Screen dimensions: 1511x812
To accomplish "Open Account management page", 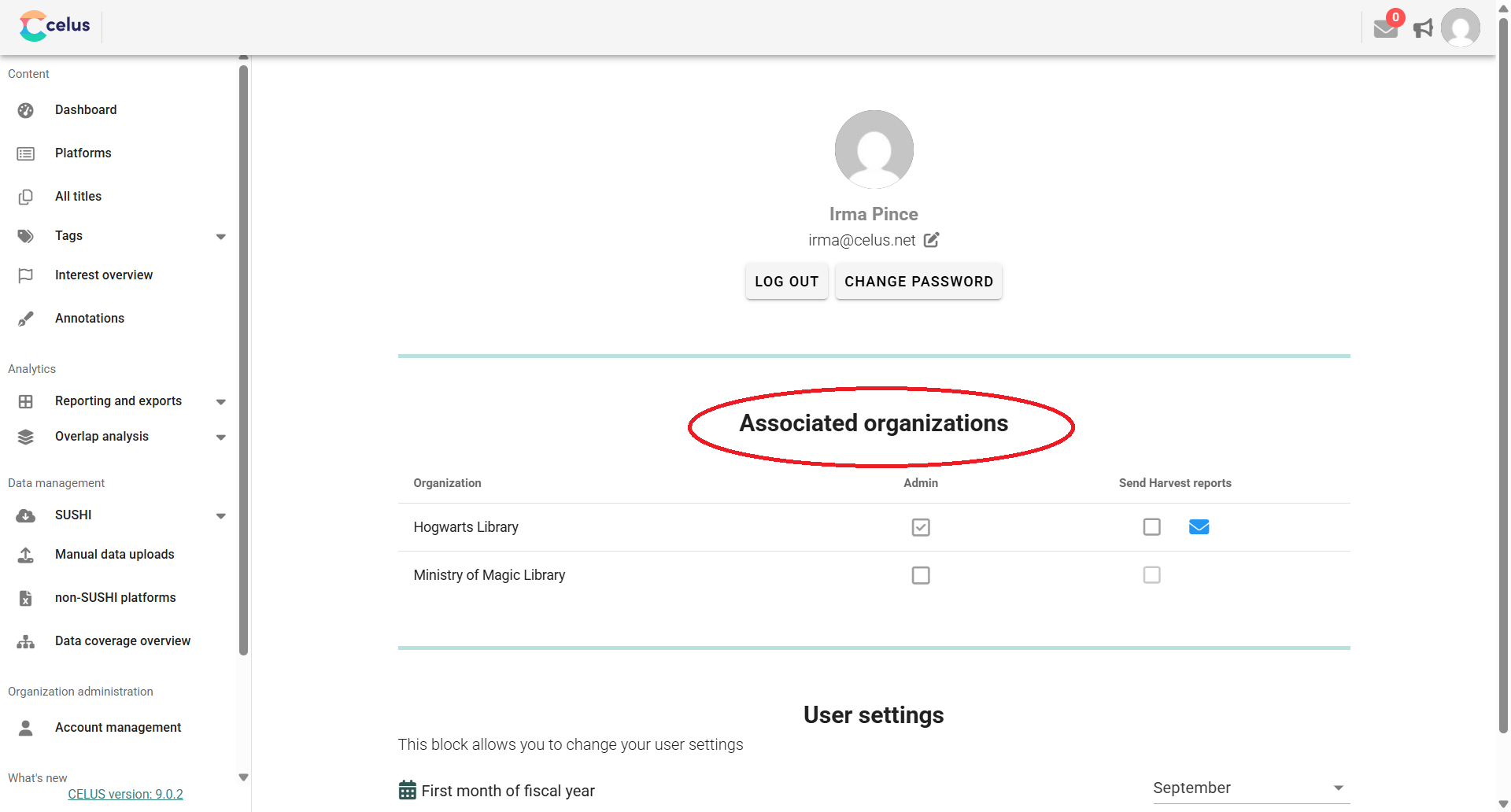I will pyautogui.click(x=118, y=728).
